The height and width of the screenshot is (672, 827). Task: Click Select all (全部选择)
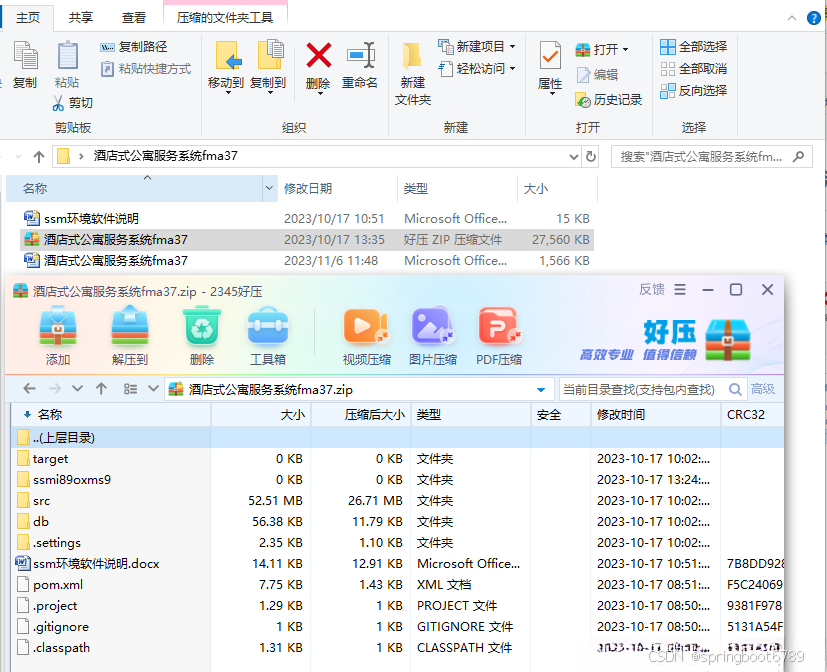[694, 47]
